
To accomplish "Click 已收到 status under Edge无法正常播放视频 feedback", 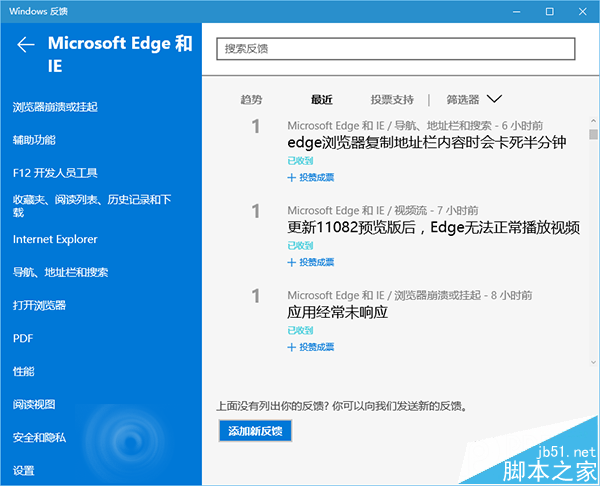I will coord(300,245).
